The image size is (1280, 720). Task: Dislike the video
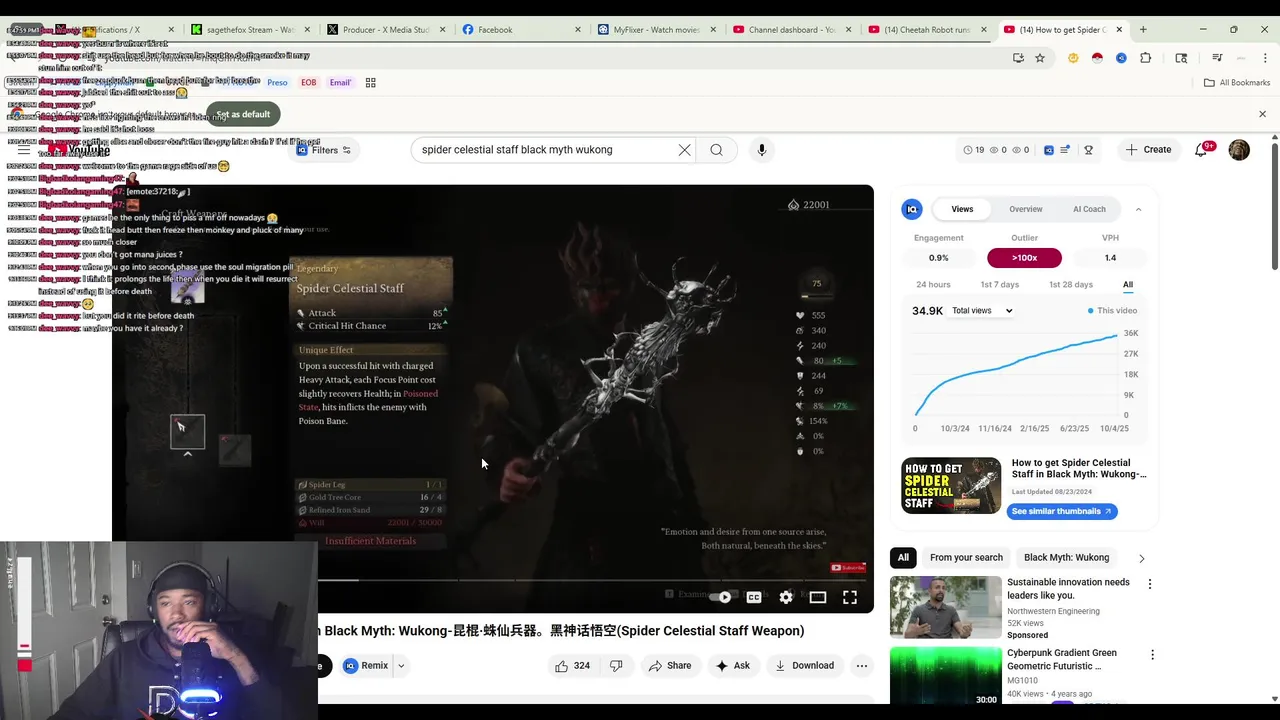616,666
